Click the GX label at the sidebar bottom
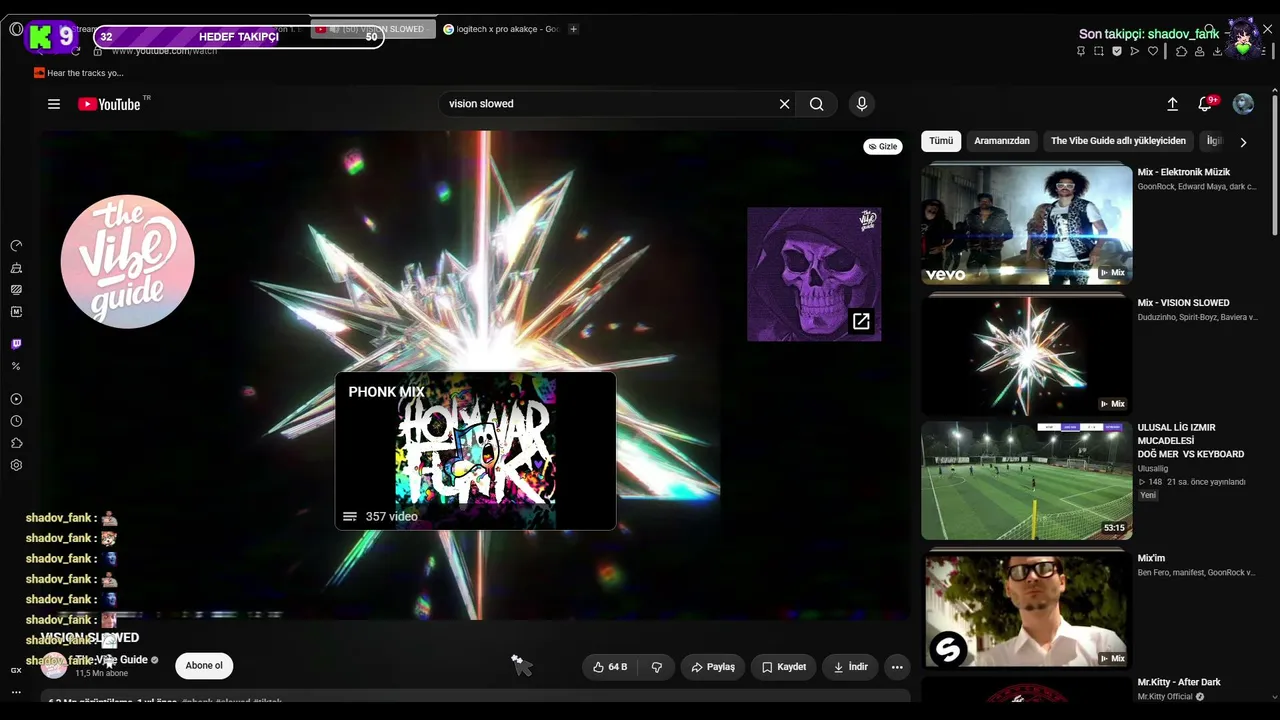Viewport: 1280px width, 720px height. (x=16, y=670)
